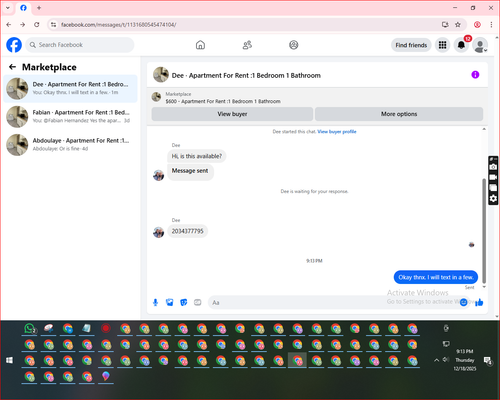Open the Groups icon in top navigation
500x400 pixels.
(294, 45)
